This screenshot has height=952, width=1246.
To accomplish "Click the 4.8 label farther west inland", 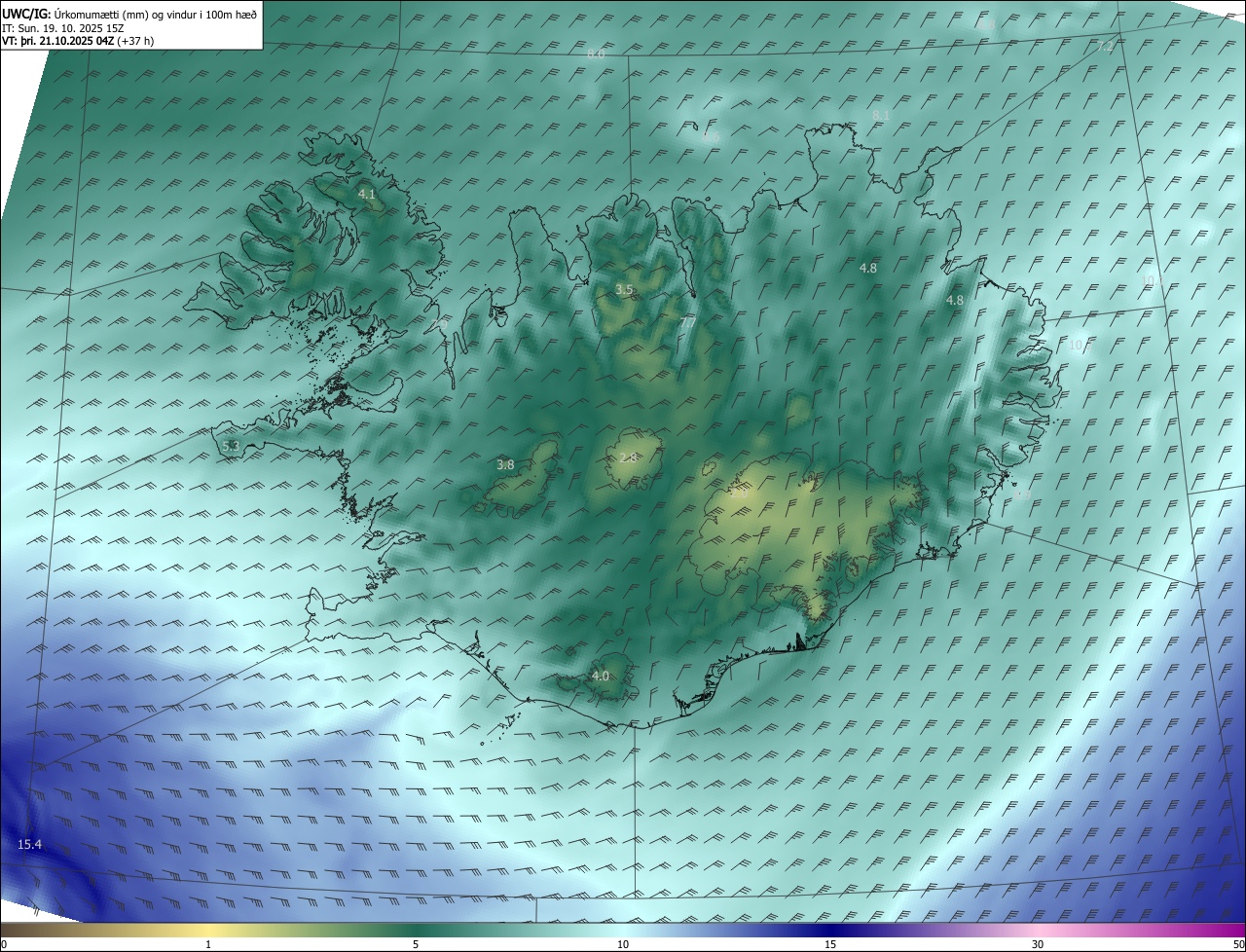I will [868, 268].
